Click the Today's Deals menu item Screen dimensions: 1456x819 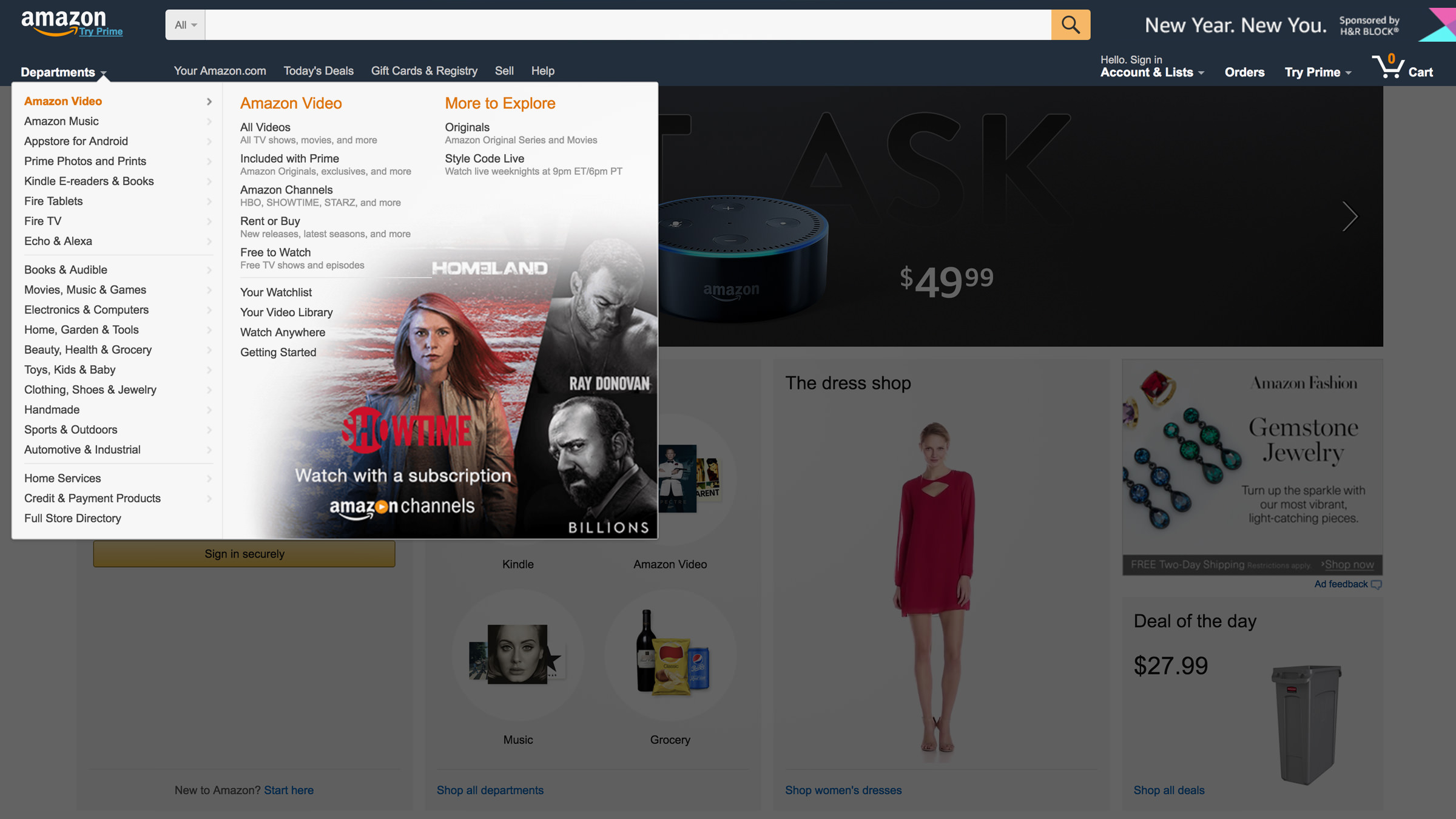[318, 70]
